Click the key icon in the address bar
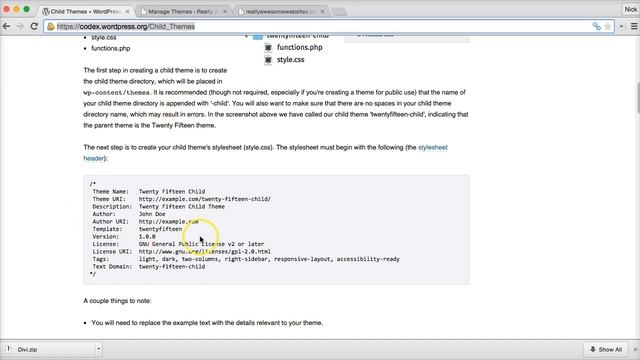Viewport: 640px width, 360px height. (596, 27)
